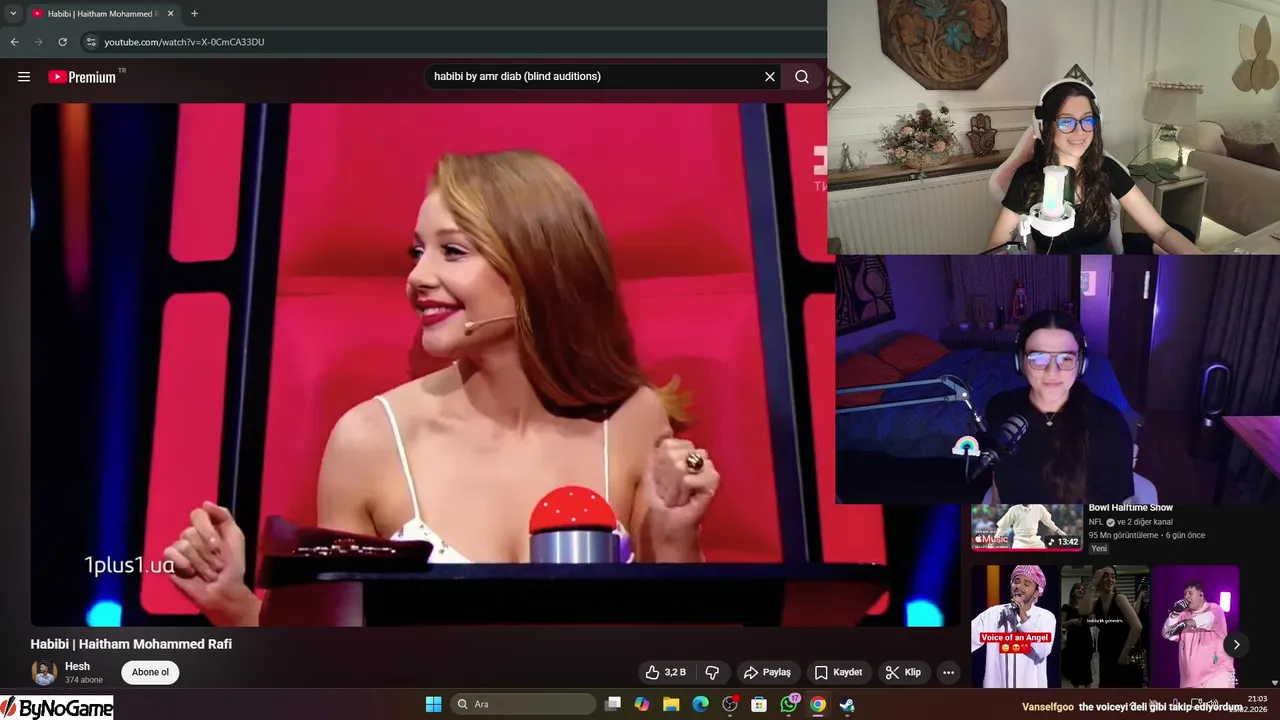
Task: Go back in Chrome browser
Action: point(14,42)
